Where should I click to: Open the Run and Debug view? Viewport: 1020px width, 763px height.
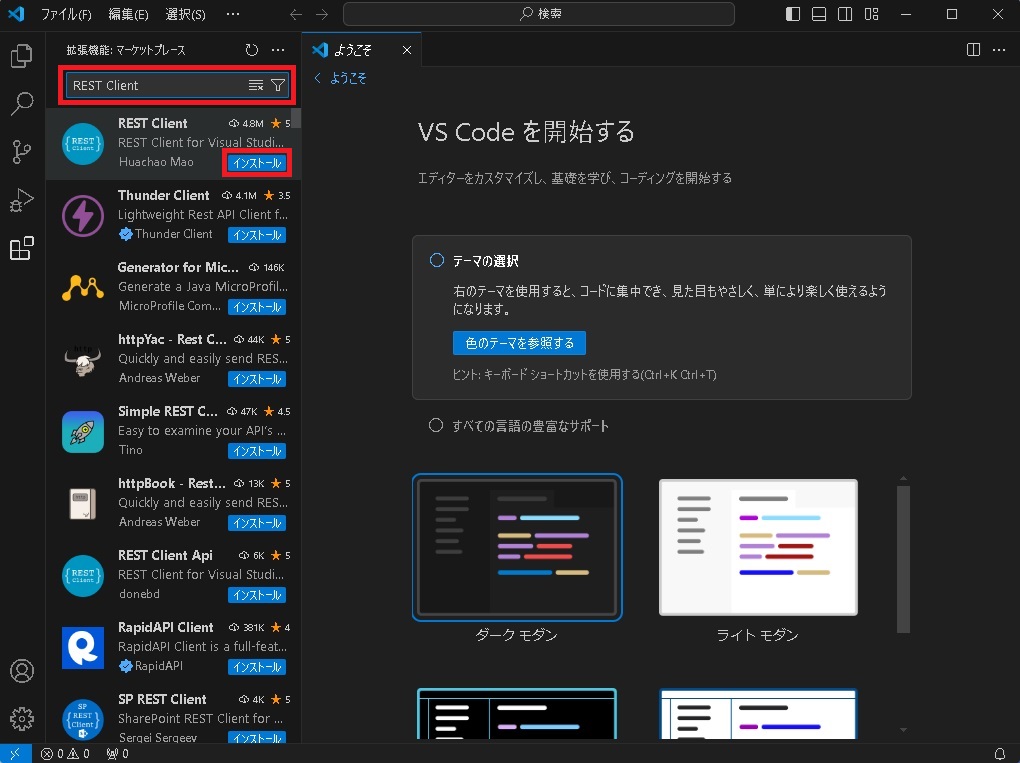[21, 200]
